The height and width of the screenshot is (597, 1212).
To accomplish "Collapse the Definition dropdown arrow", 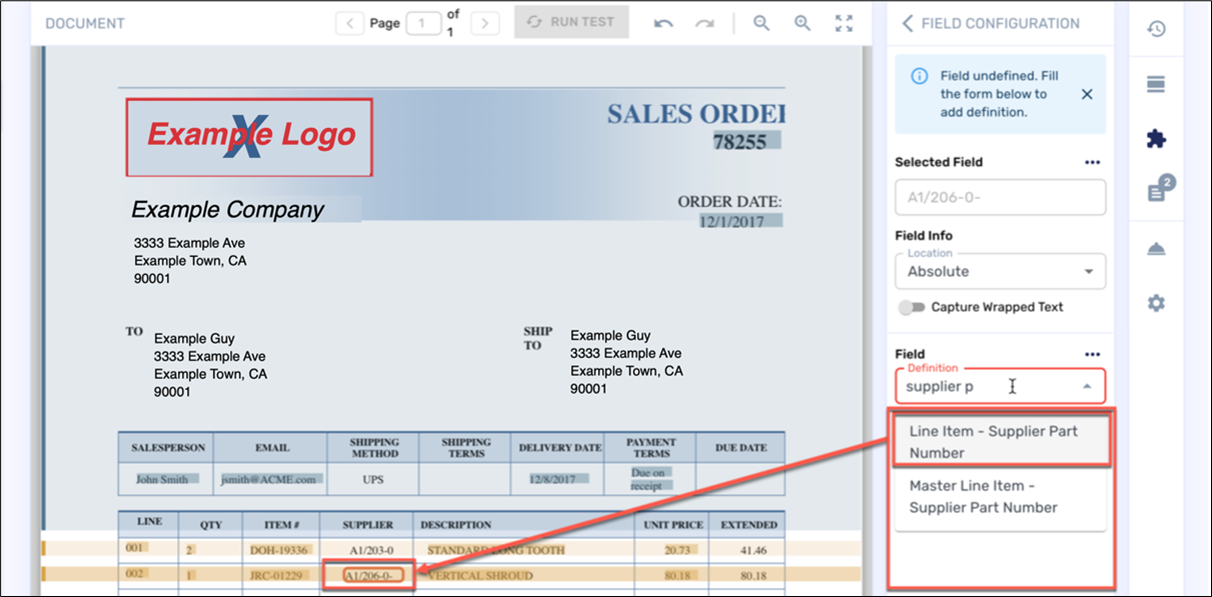I will (1087, 386).
